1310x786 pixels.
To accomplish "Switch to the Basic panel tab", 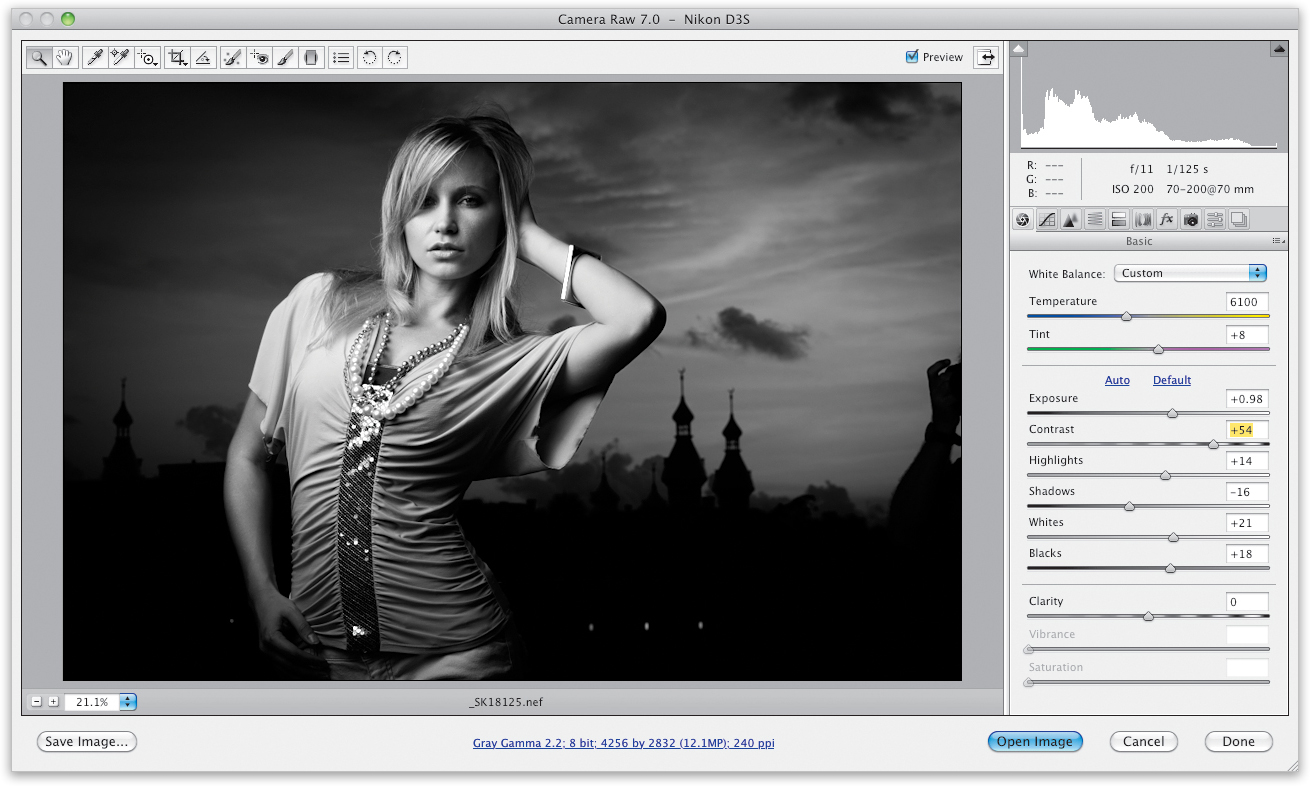I will click(x=1023, y=220).
